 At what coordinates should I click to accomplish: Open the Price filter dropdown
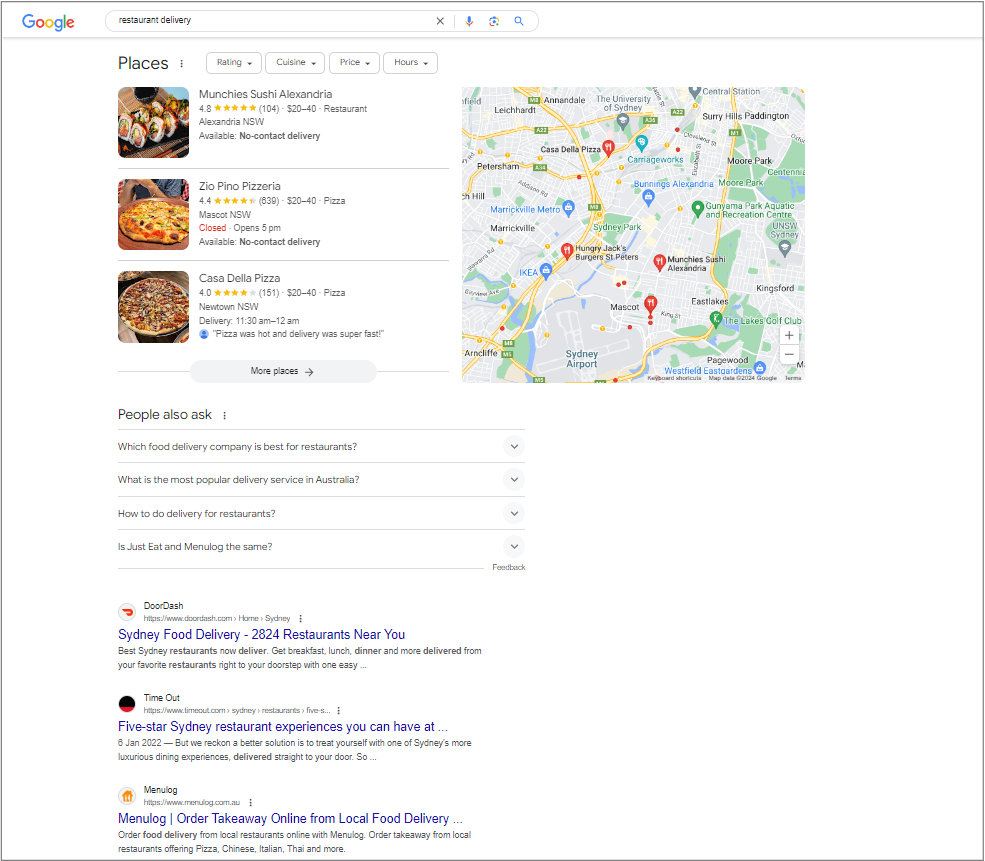point(354,63)
